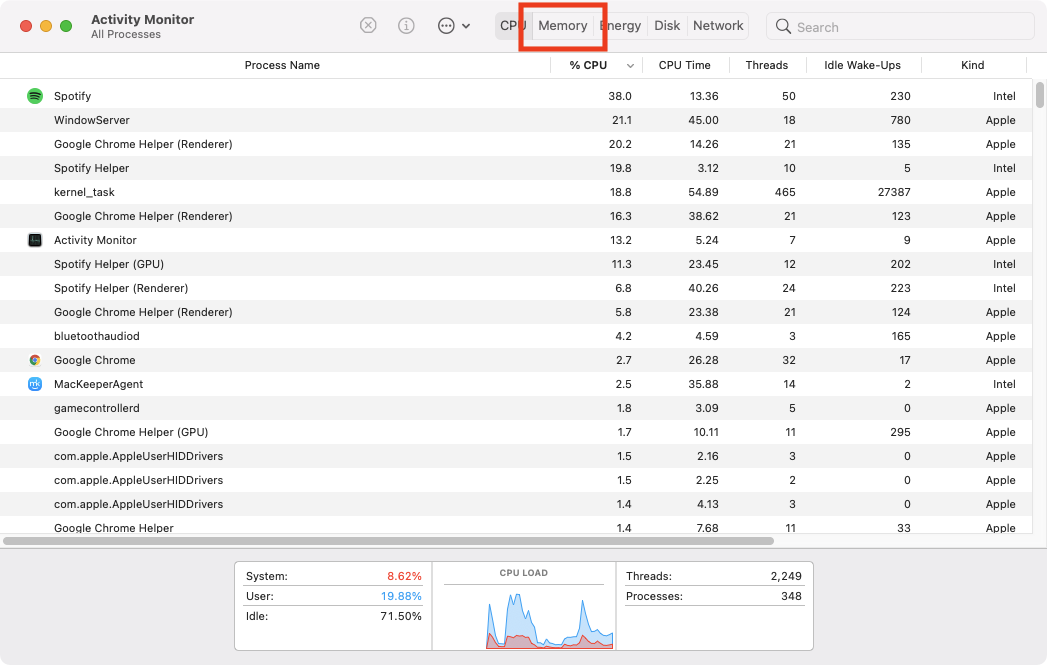Select the kernel_task process row
This screenshot has height=665, width=1047.
pos(518,192)
